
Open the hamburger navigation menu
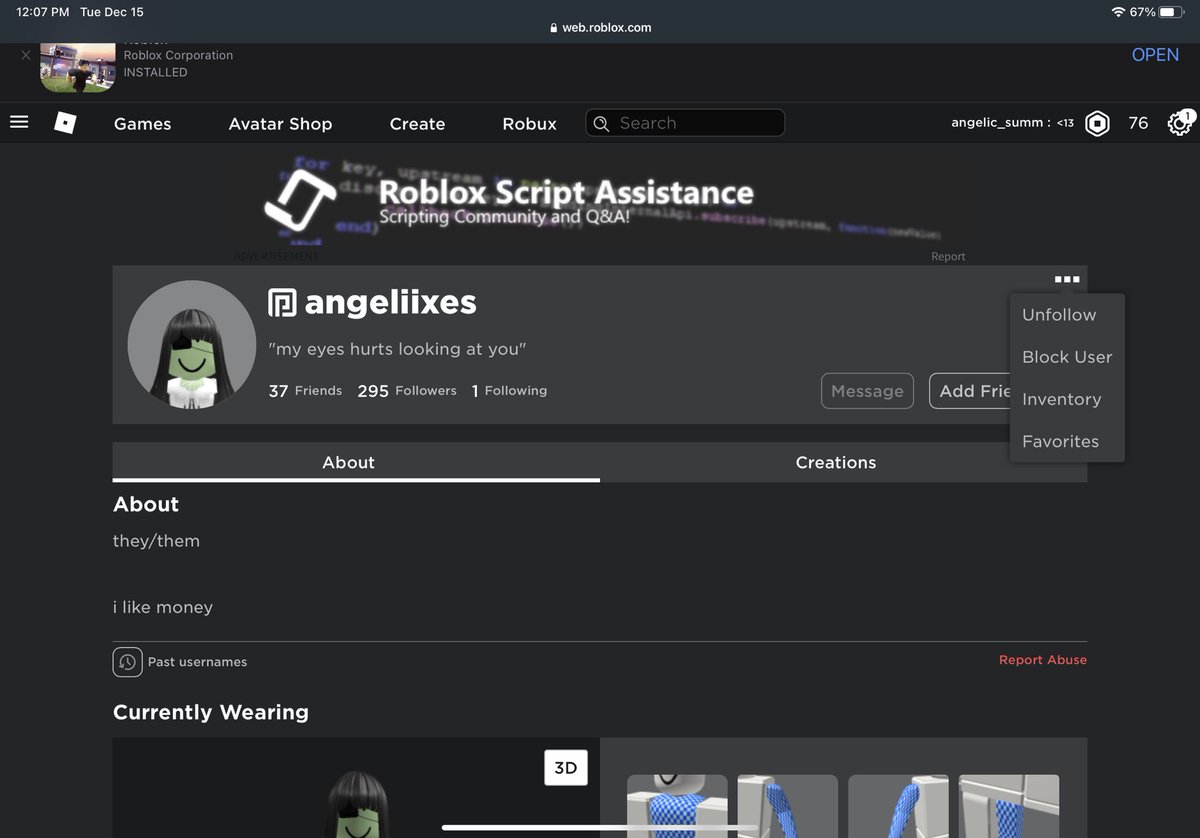click(19, 122)
